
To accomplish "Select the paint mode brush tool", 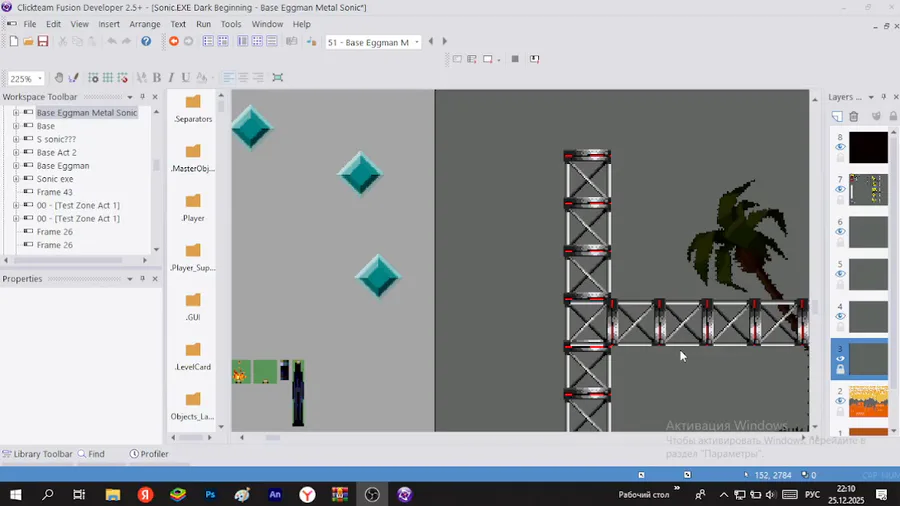I will pos(73,77).
